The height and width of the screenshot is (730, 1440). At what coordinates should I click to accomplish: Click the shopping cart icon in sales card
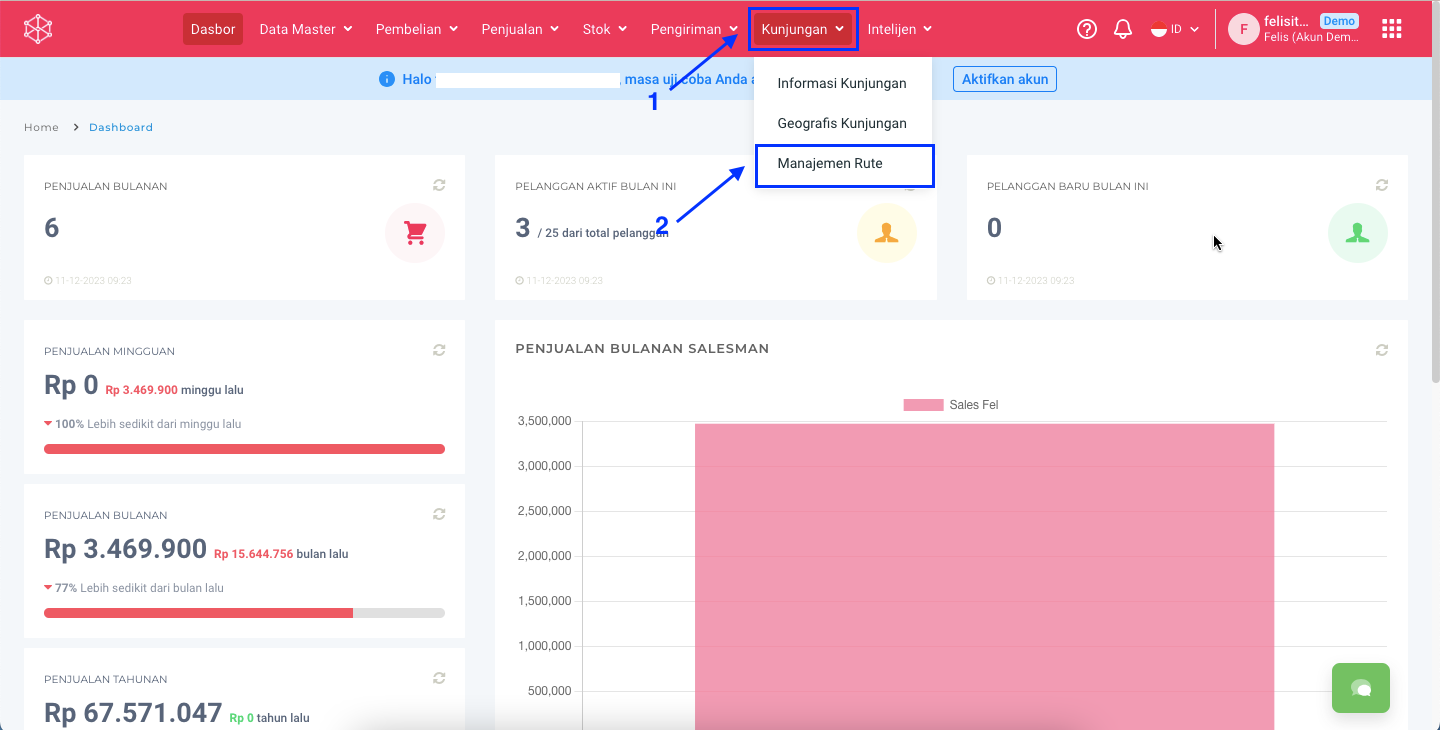coord(415,233)
